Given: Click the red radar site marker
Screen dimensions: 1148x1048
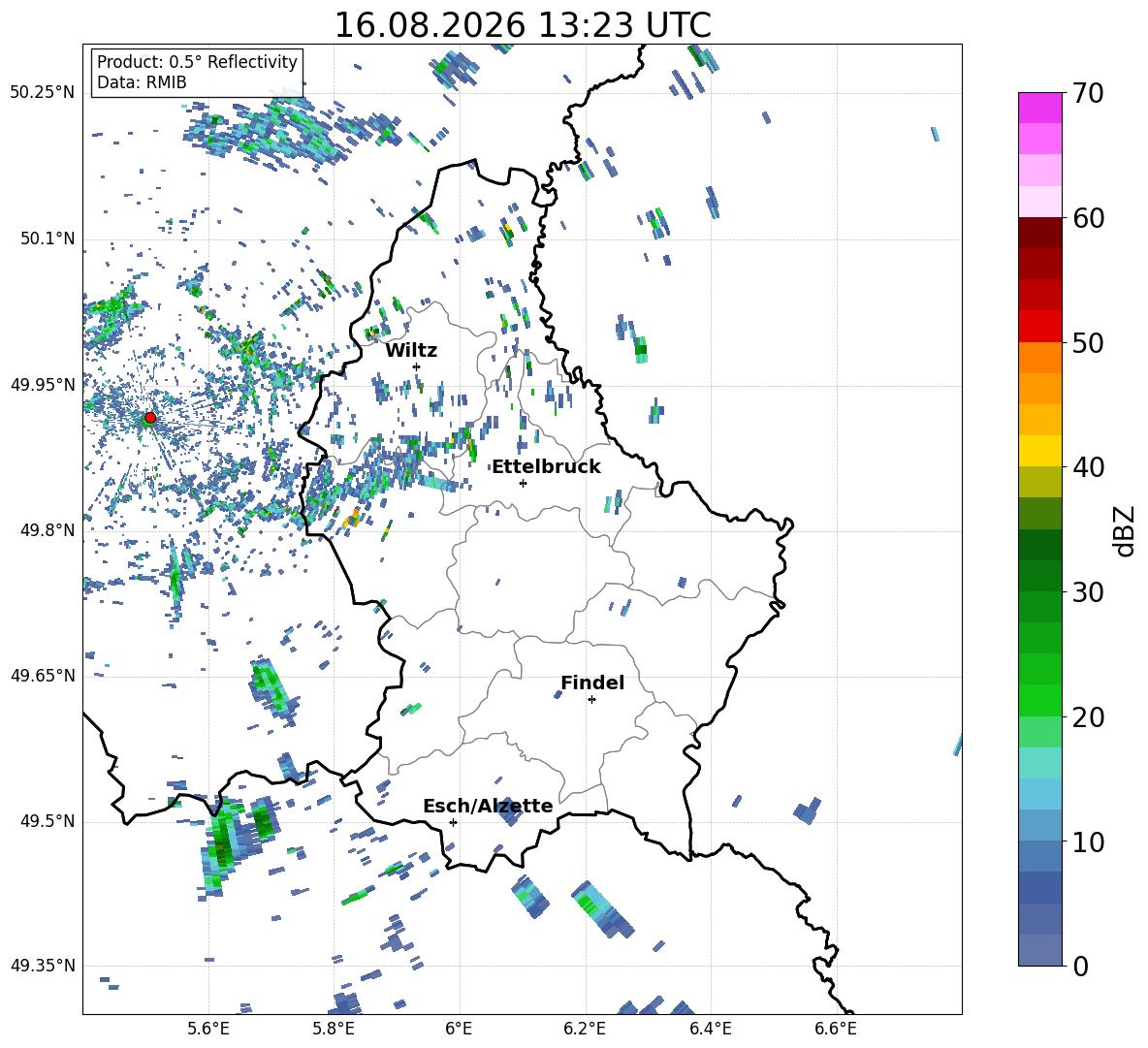Looking at the screenshot, I should point(150,418).
